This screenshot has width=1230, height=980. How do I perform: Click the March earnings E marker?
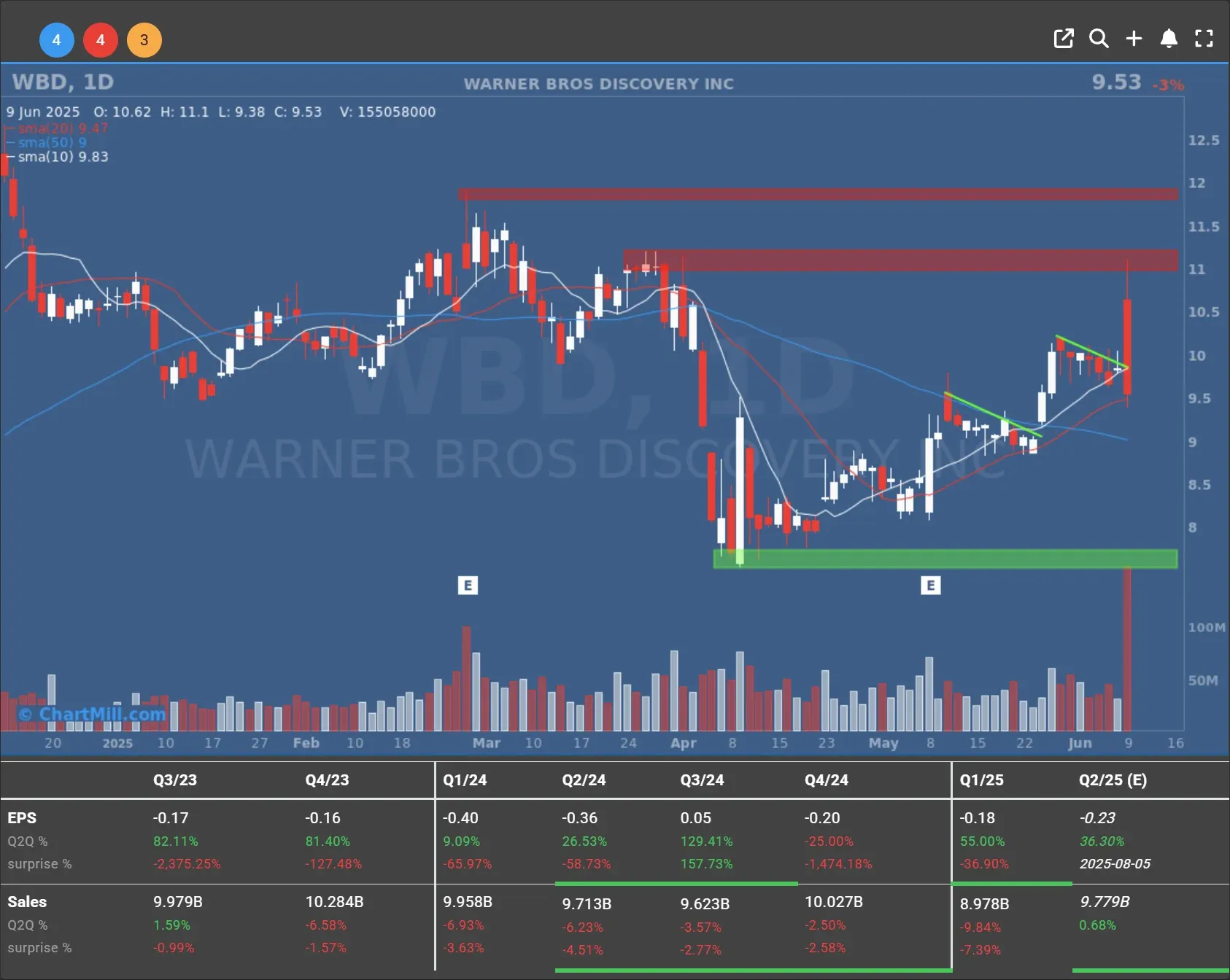click(468, 585)
